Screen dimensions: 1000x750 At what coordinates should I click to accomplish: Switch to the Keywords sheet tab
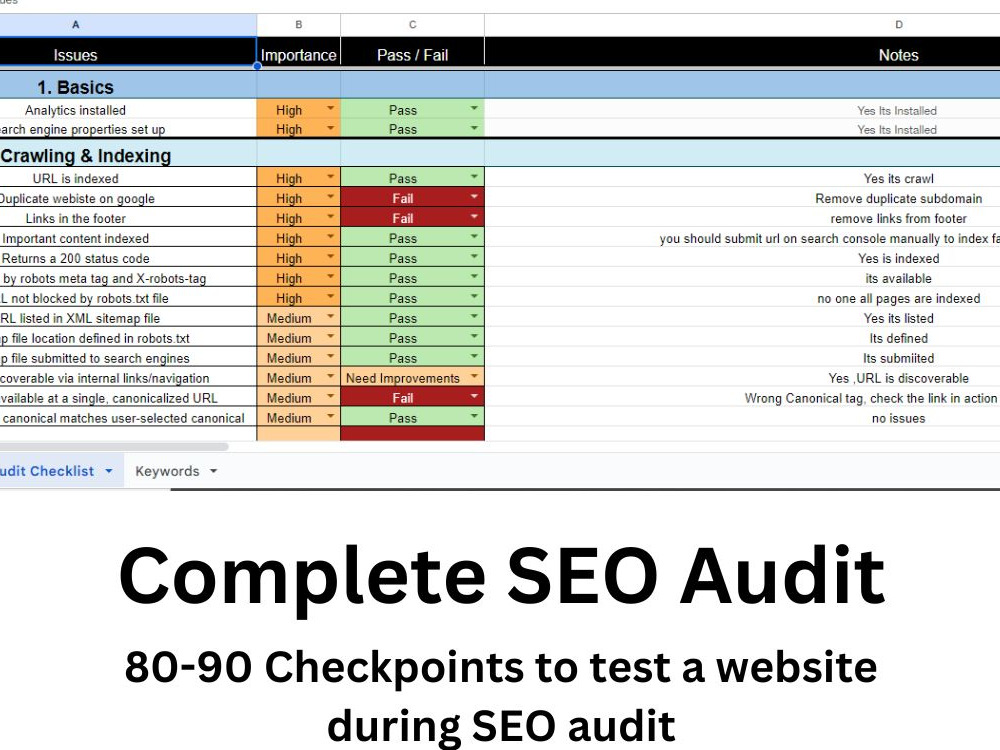click(x=167, y=471)
